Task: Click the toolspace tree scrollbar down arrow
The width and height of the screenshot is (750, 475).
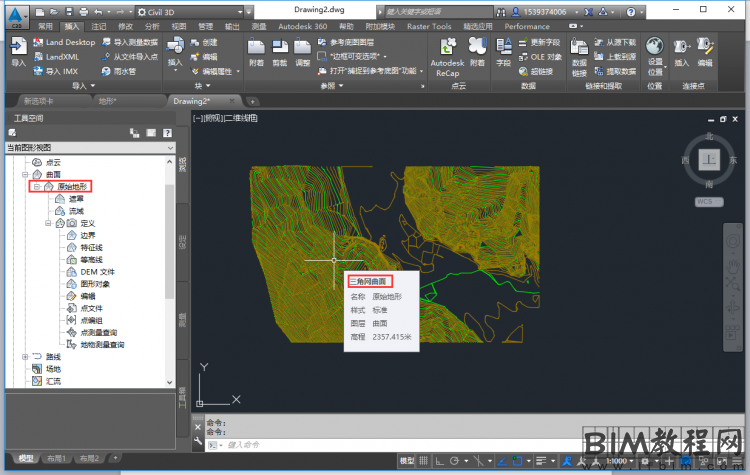Action: click(x=169, y=382)
